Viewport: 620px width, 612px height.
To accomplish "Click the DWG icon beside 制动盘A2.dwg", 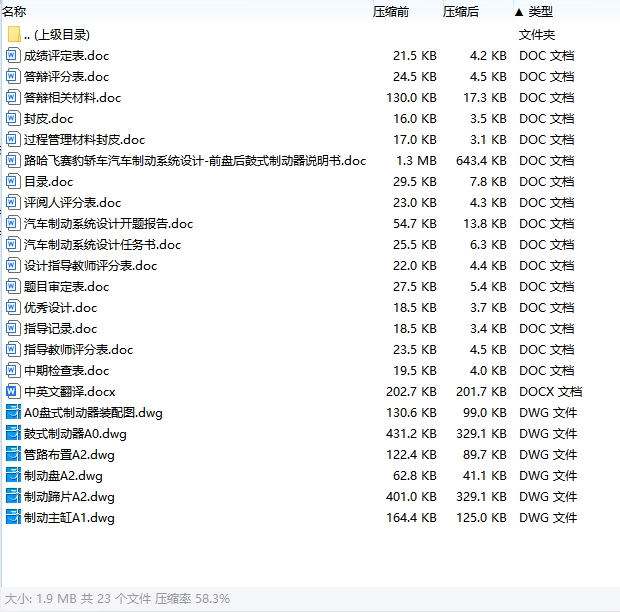I will pyautogui.click(x=13, y=475).
